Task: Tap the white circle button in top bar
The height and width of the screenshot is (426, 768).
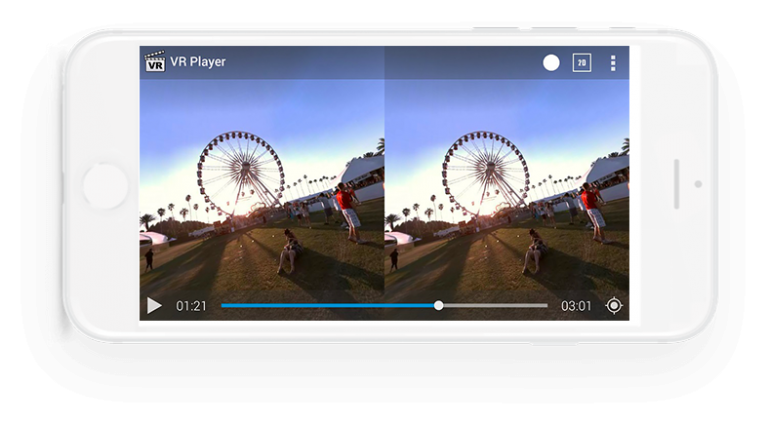Action: [551, 63]
